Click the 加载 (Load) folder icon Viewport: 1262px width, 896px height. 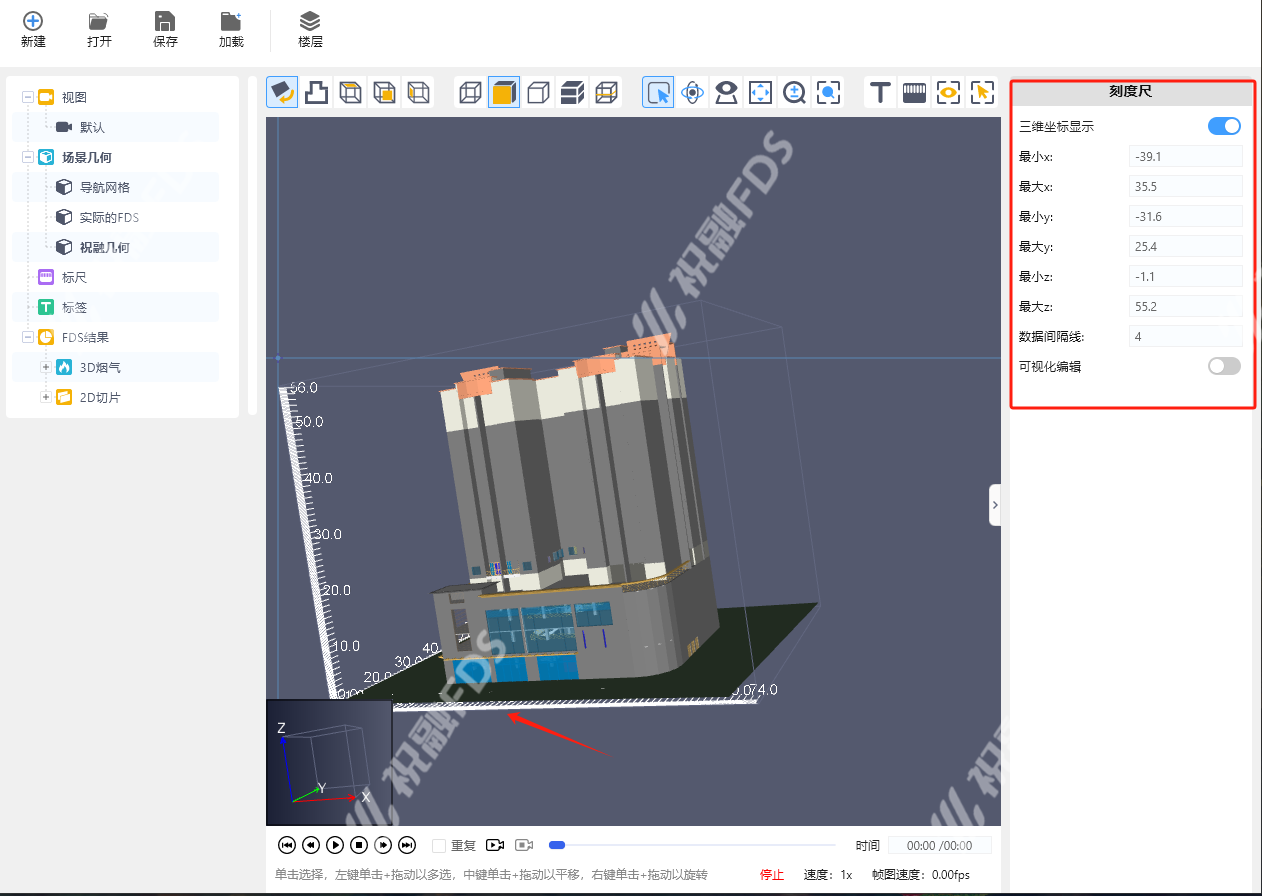point(231,21)
